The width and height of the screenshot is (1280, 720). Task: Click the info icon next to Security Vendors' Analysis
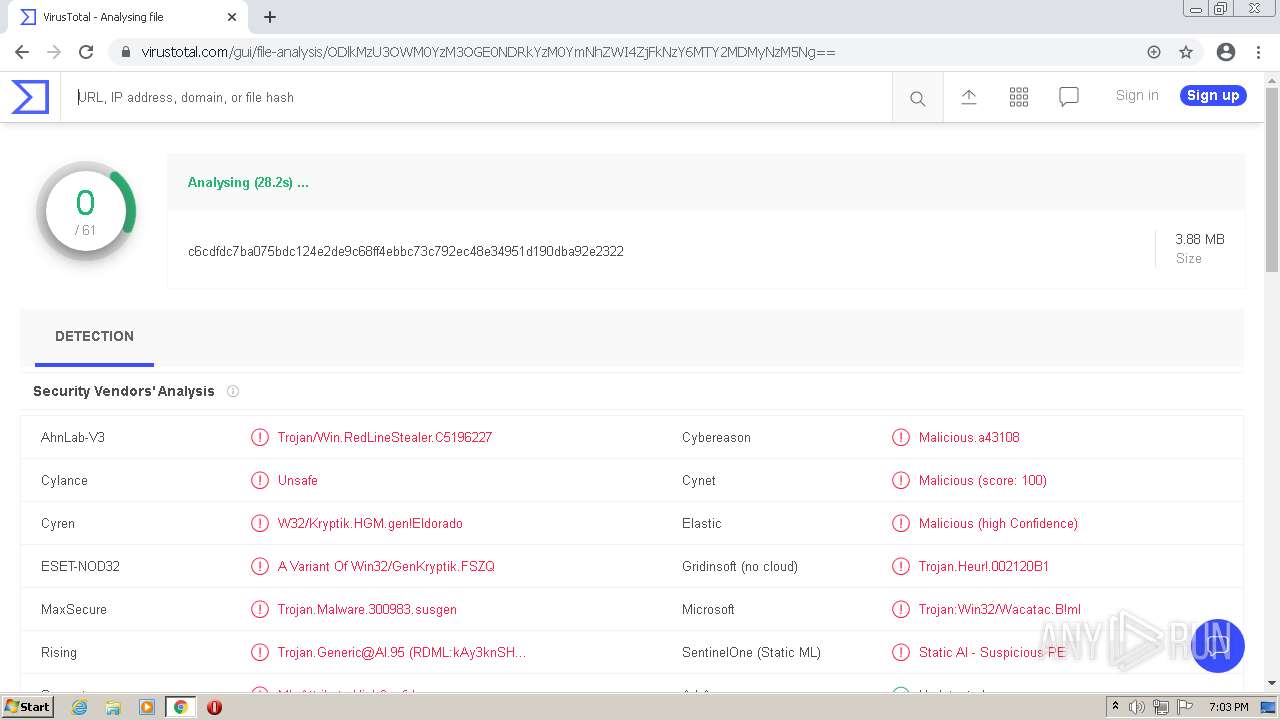click(233, 391)
